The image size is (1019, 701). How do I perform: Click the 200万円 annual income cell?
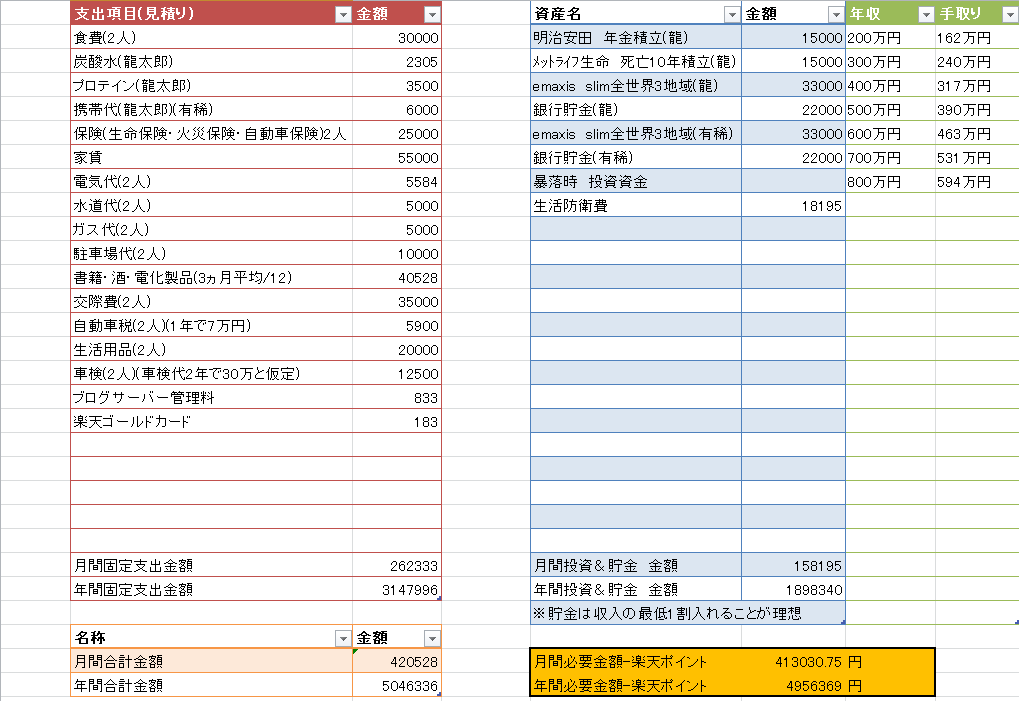pyautogui.click(x=890, y=38)
